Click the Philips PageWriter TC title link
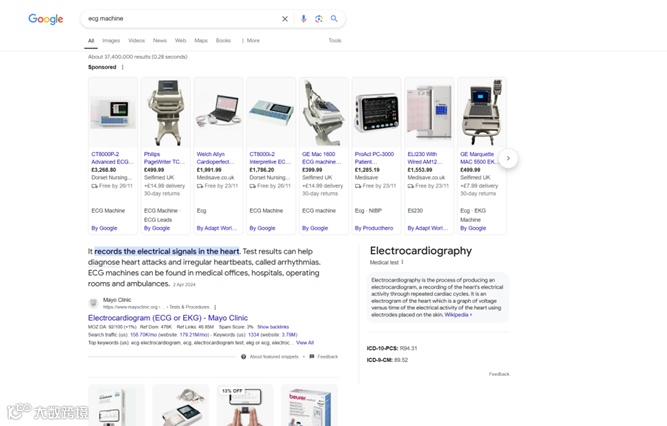The width and height of the screenshot is (667, 426). tap(164, 158)
